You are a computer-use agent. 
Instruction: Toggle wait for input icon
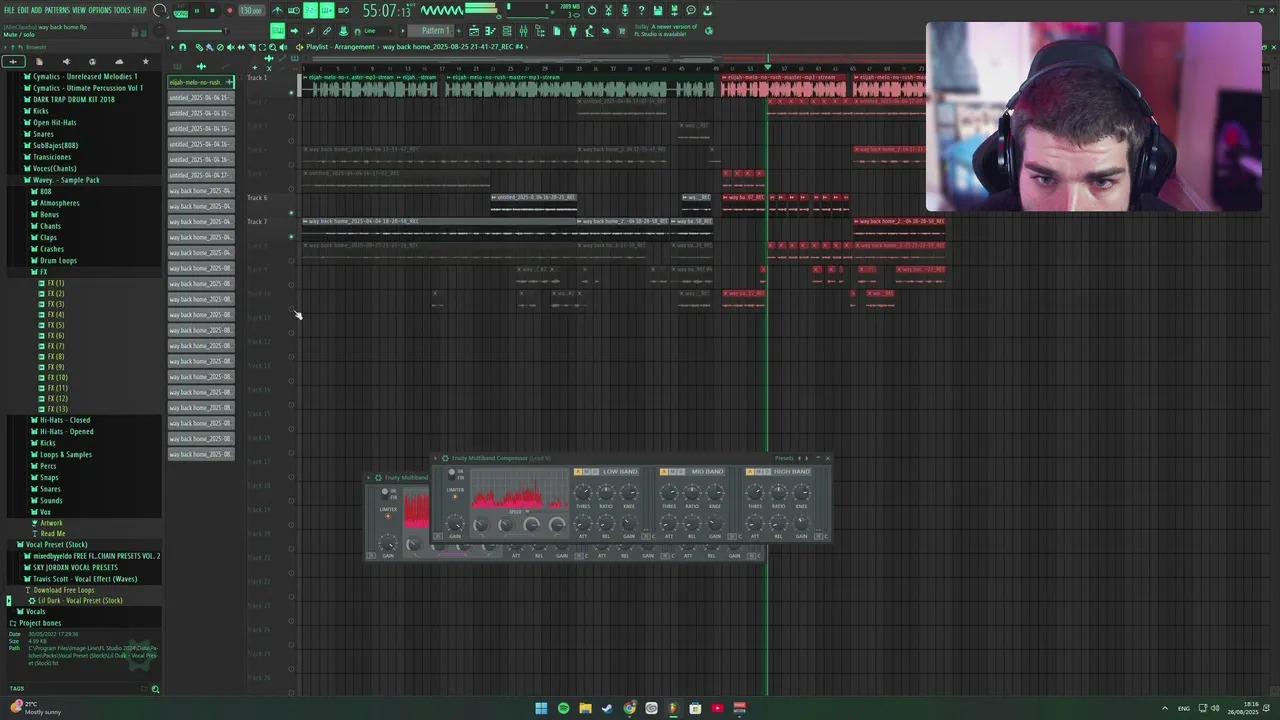coord(294,11)
